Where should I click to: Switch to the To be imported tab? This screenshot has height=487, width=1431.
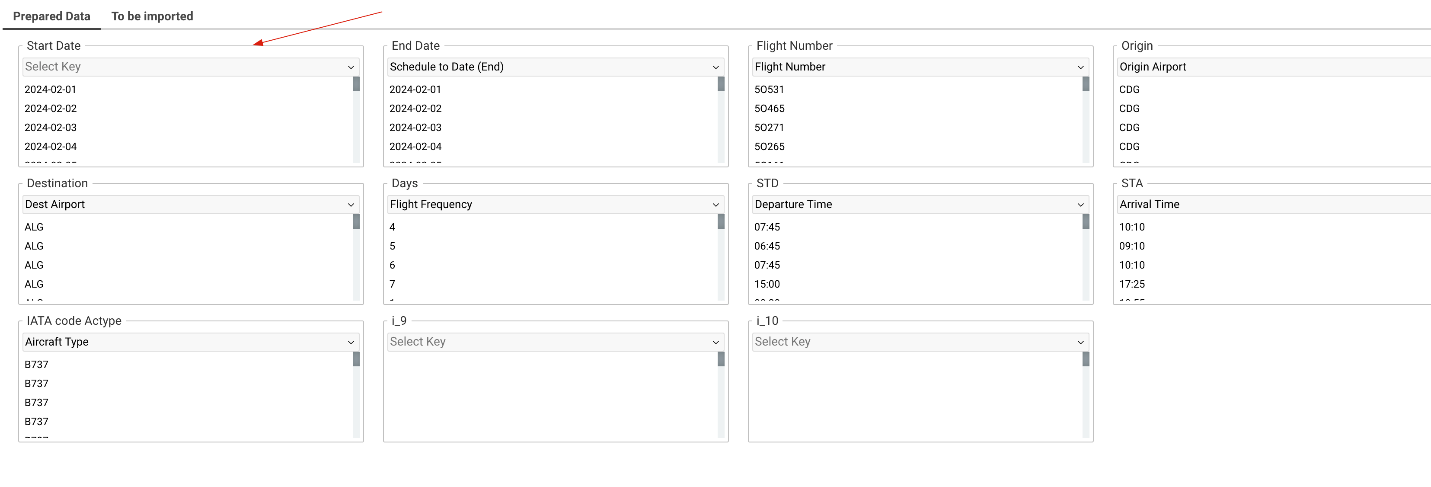click(152, 16)
